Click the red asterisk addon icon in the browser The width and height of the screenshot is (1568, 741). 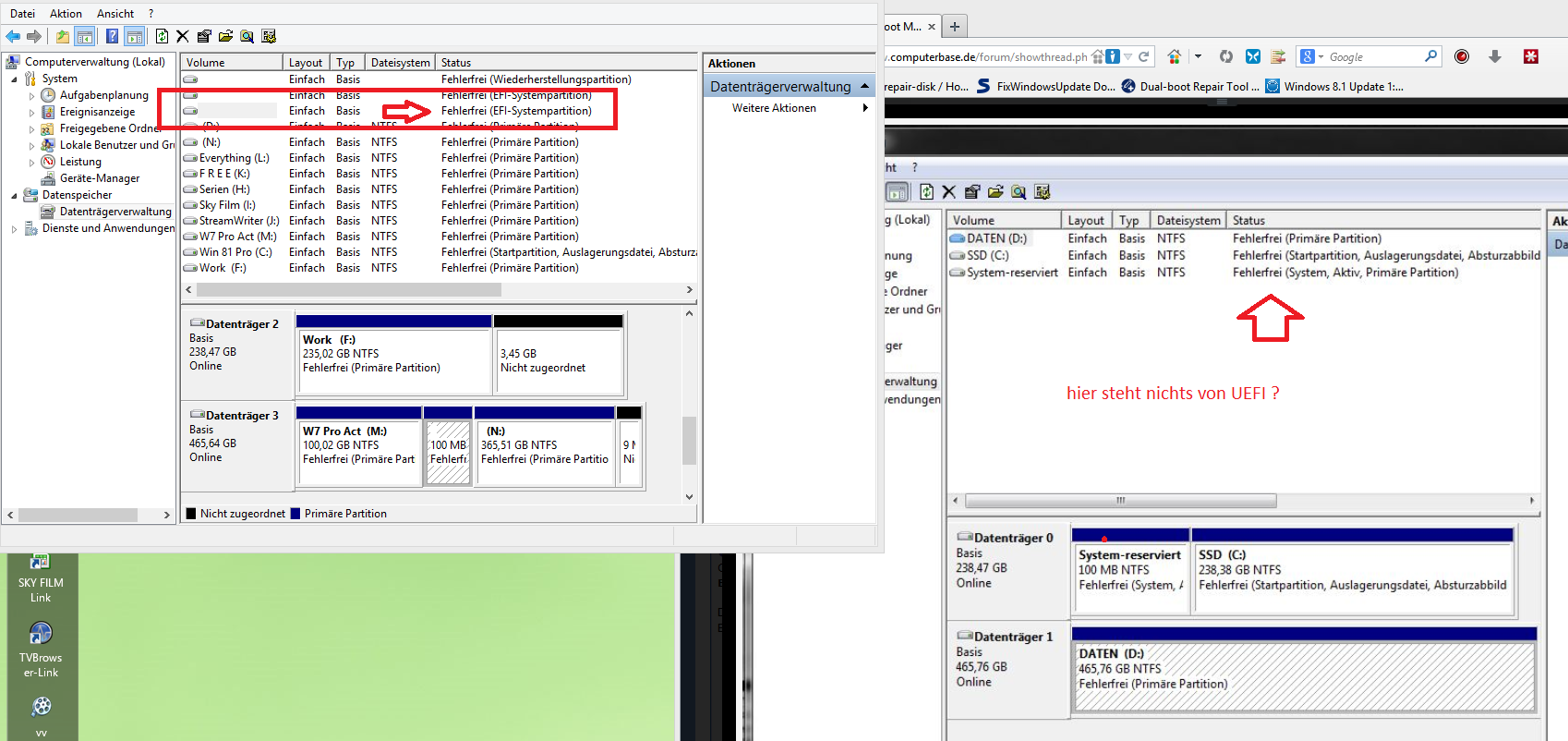(x=1531, y=56)
